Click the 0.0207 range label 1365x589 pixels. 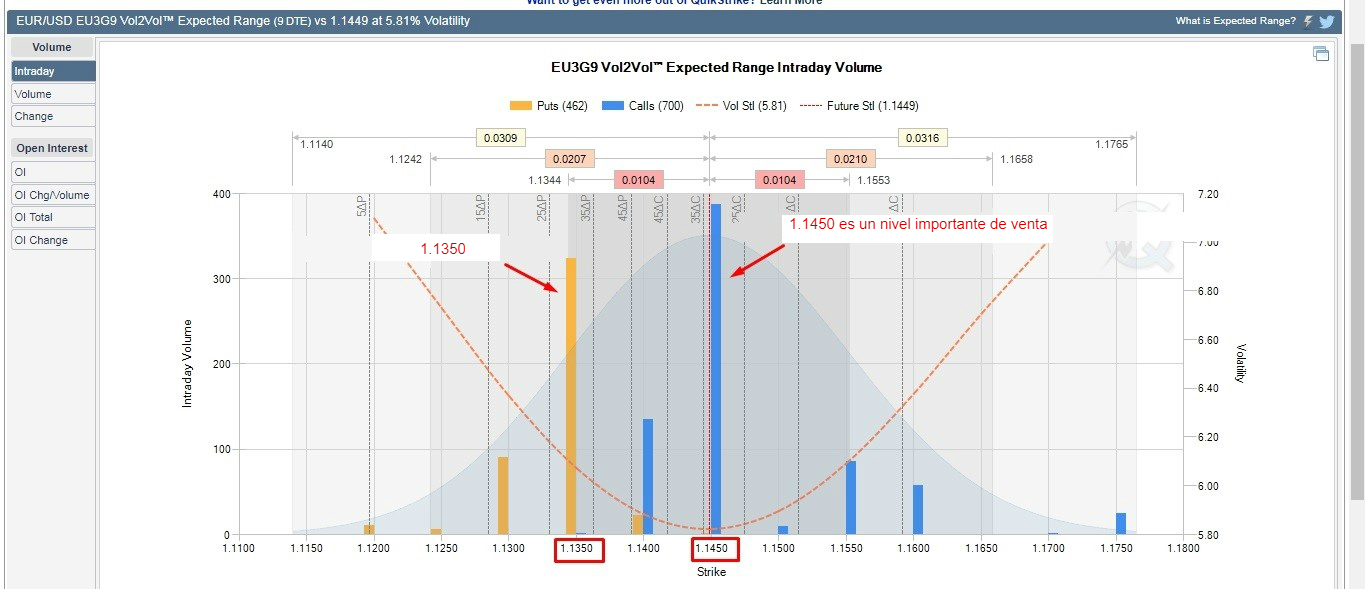pos(570,159)
